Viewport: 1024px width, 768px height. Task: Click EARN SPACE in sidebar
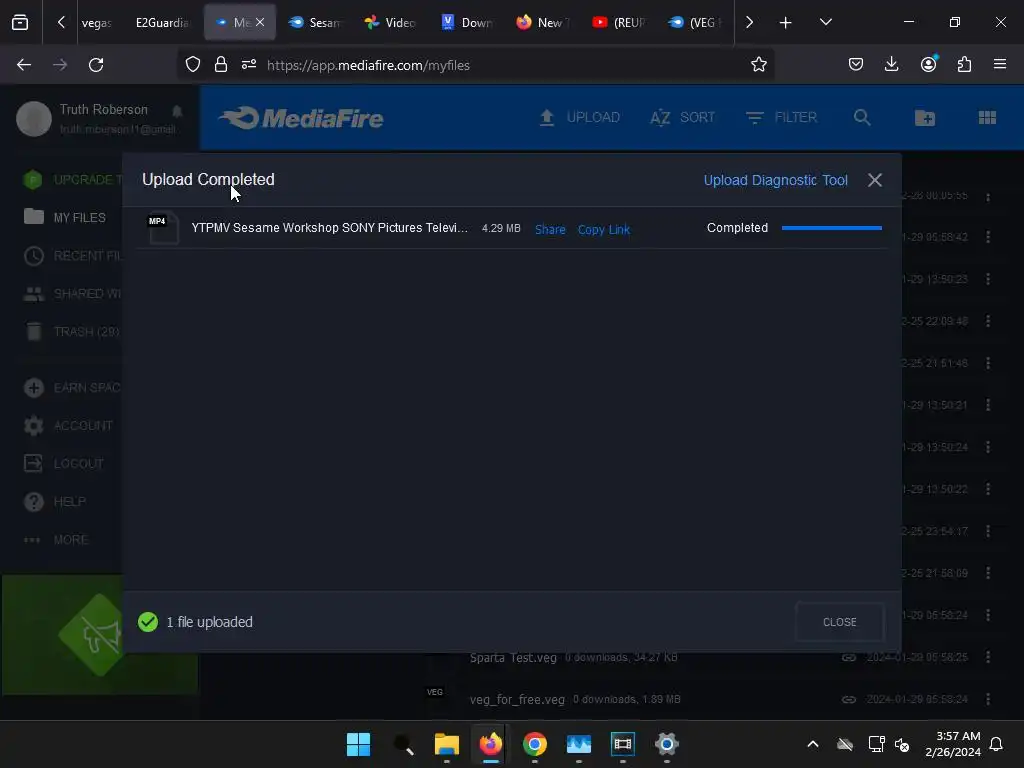(x=72, y=388)
